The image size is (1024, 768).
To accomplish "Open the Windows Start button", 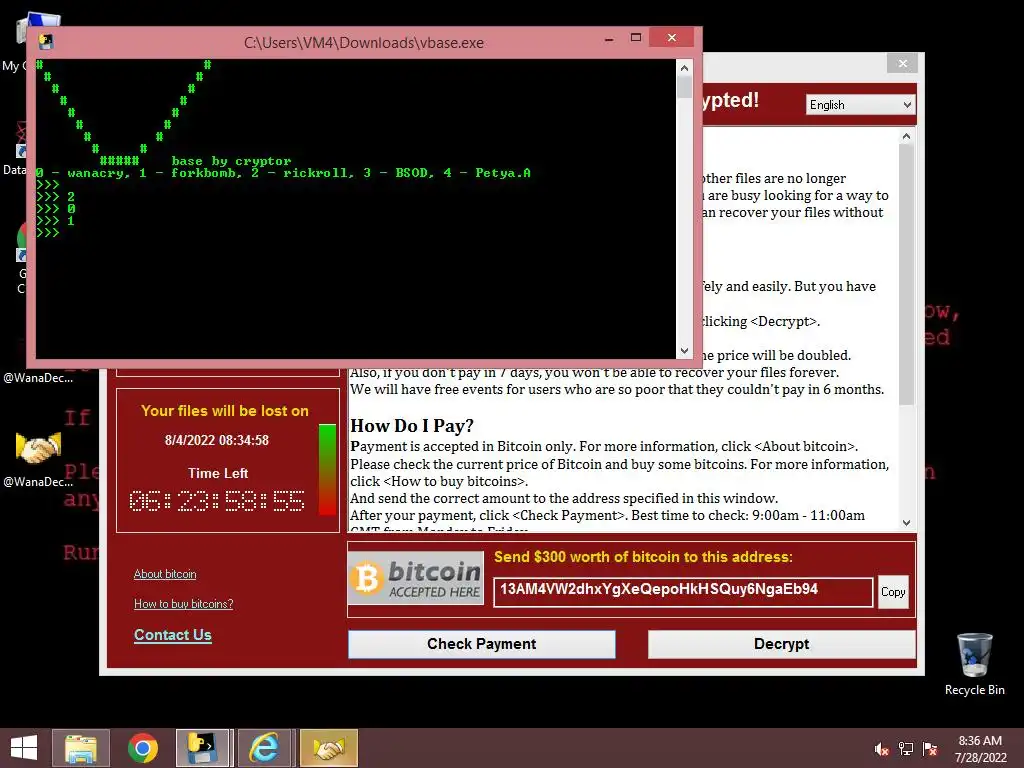I will pyautogui.click(x=24, y=748).
